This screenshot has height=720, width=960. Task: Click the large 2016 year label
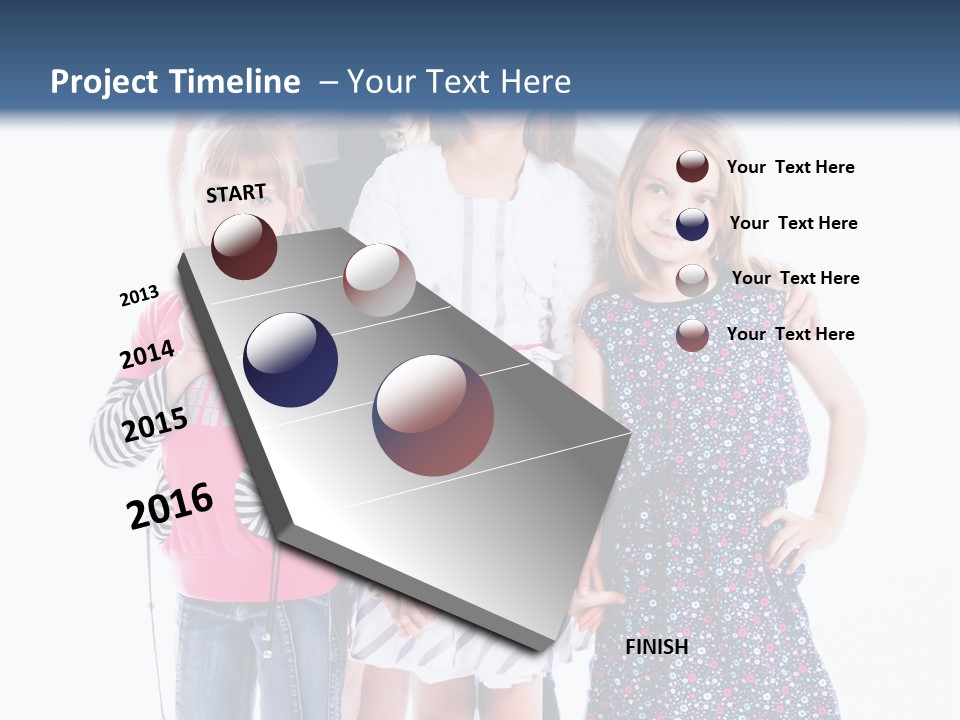click(x=169, y=503)
